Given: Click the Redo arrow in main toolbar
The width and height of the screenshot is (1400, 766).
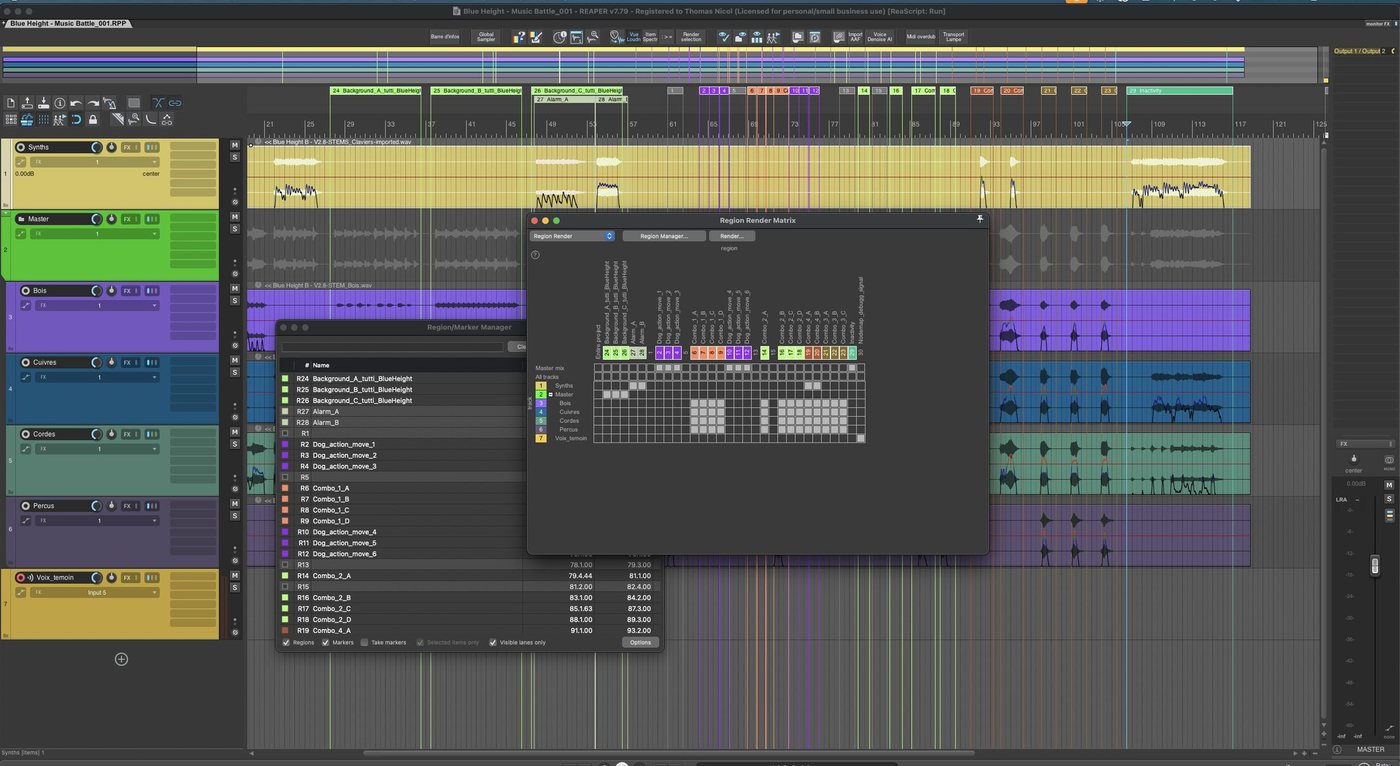Looking at the screenshot, I should 93,103.
